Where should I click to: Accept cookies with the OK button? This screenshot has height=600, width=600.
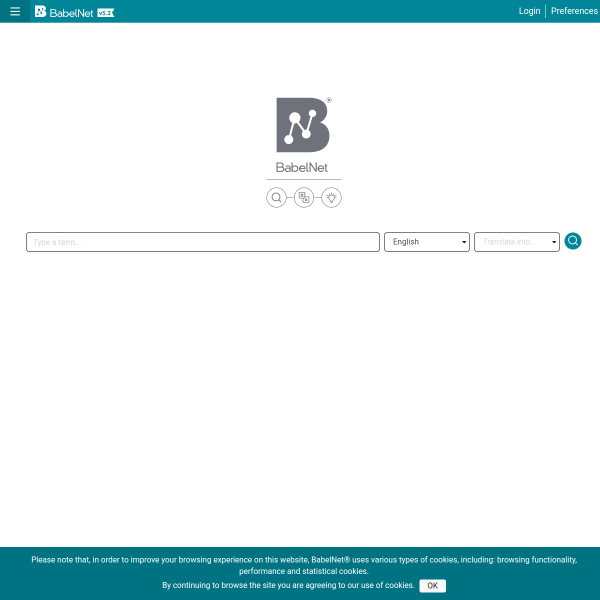(432, 585)
